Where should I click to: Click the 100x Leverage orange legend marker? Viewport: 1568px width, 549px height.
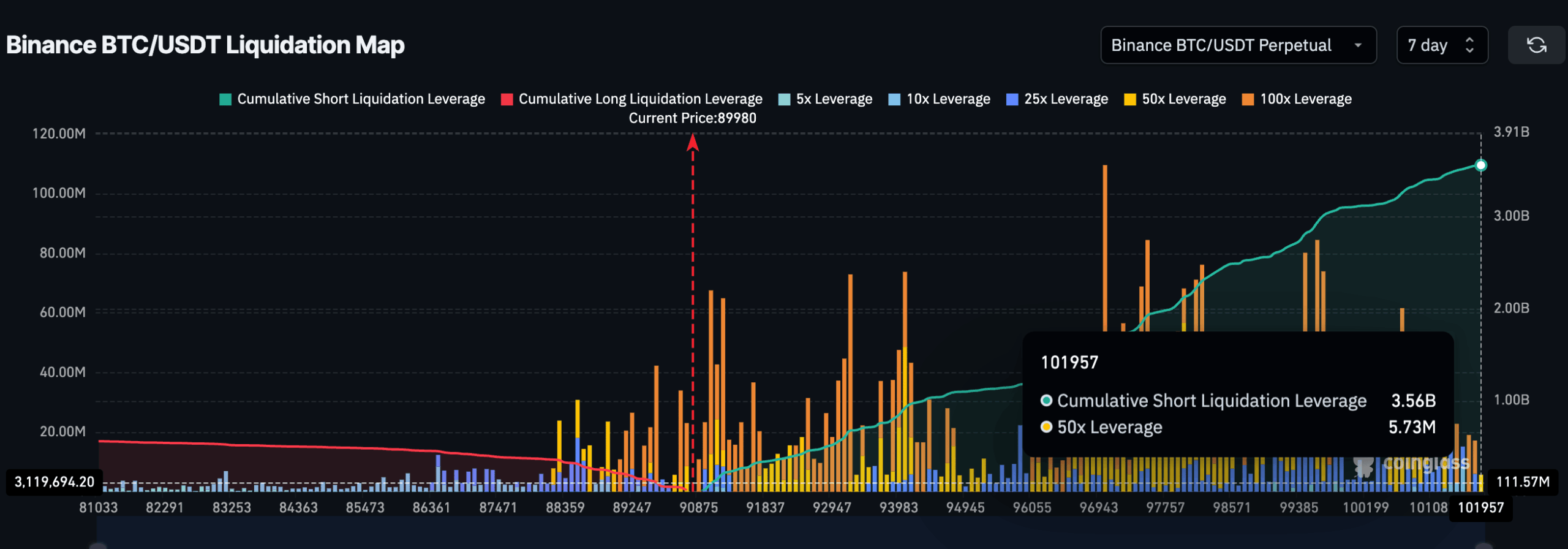click(1248, 99)
